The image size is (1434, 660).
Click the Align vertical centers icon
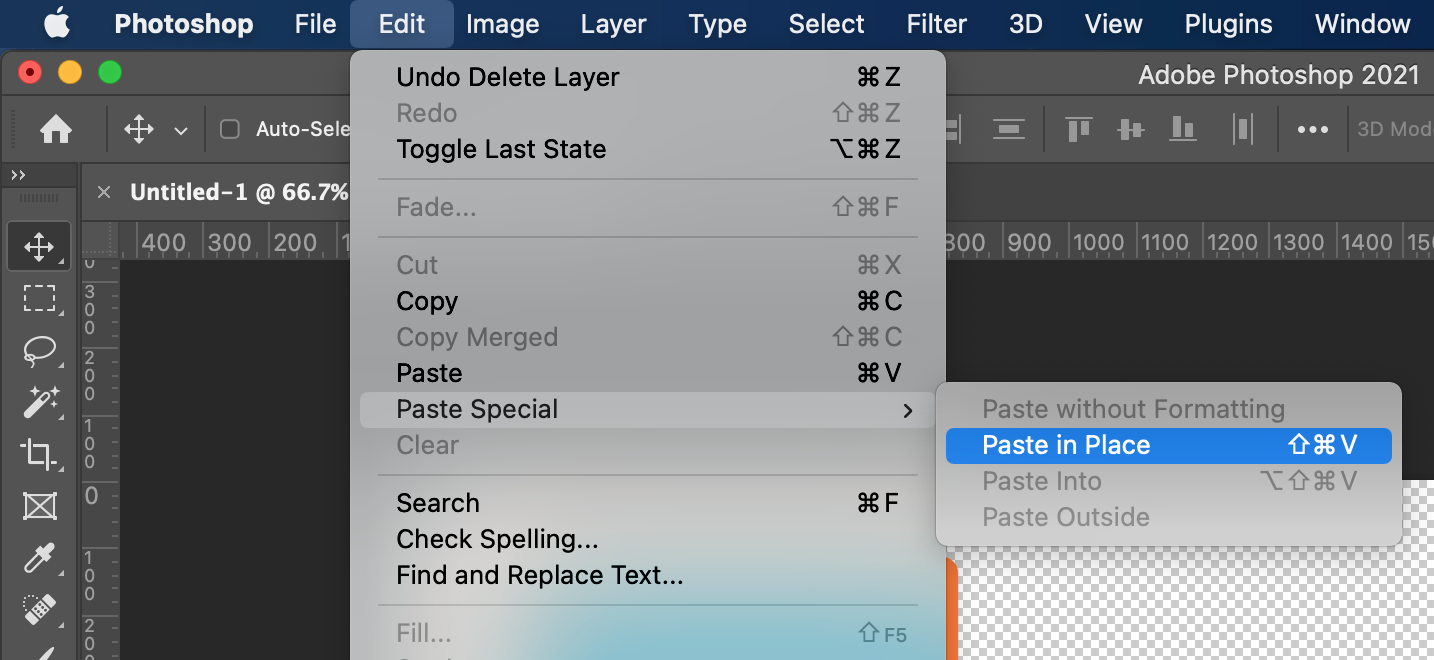[1131, 129]
